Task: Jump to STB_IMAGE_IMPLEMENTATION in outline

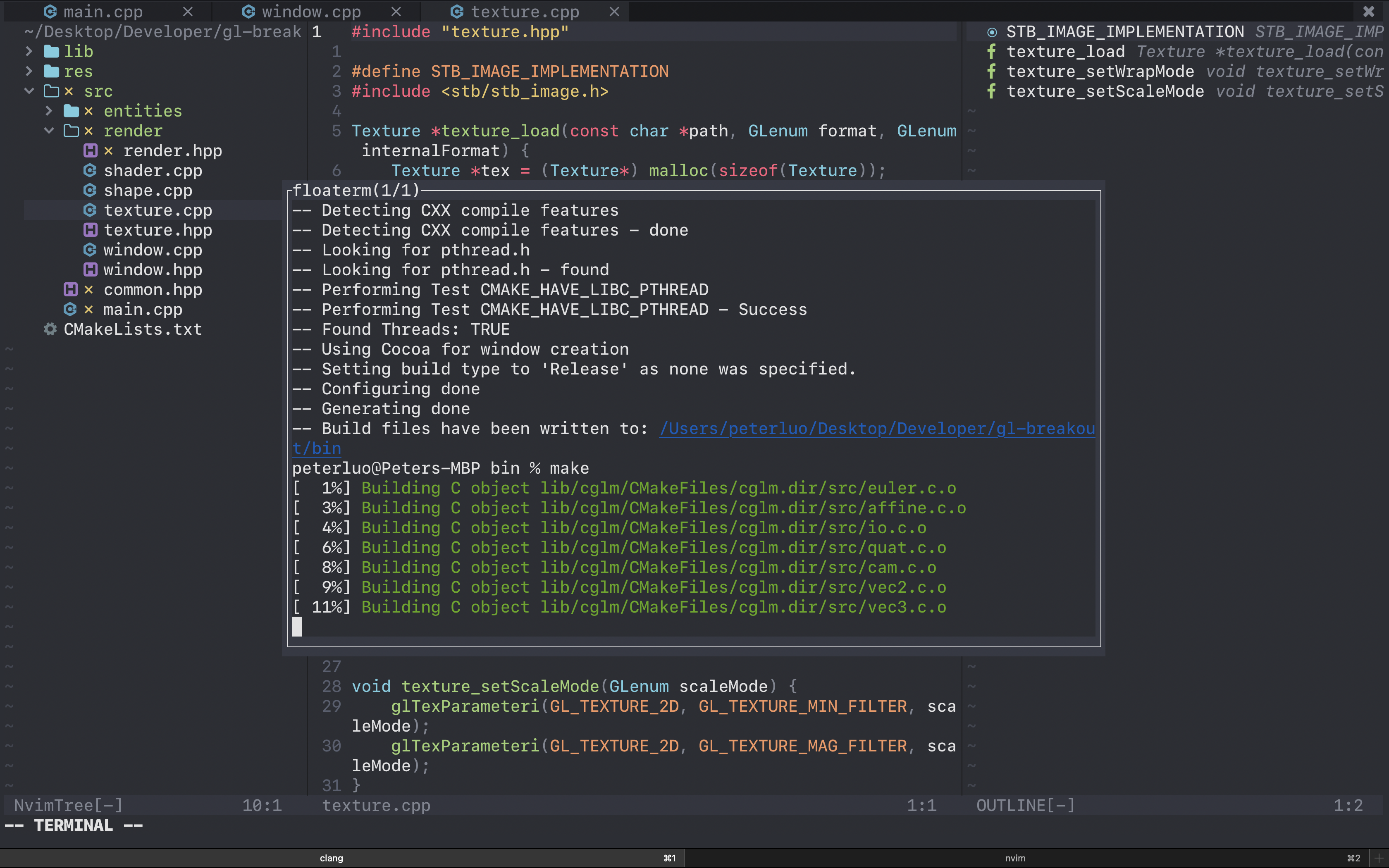Action: coord(1125,31)
